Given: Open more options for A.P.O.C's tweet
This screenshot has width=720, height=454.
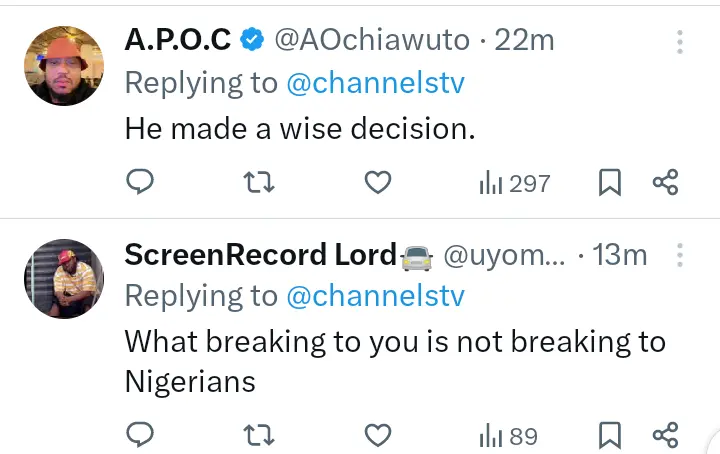Looking at the screenshot, I should tap(680, 42).
